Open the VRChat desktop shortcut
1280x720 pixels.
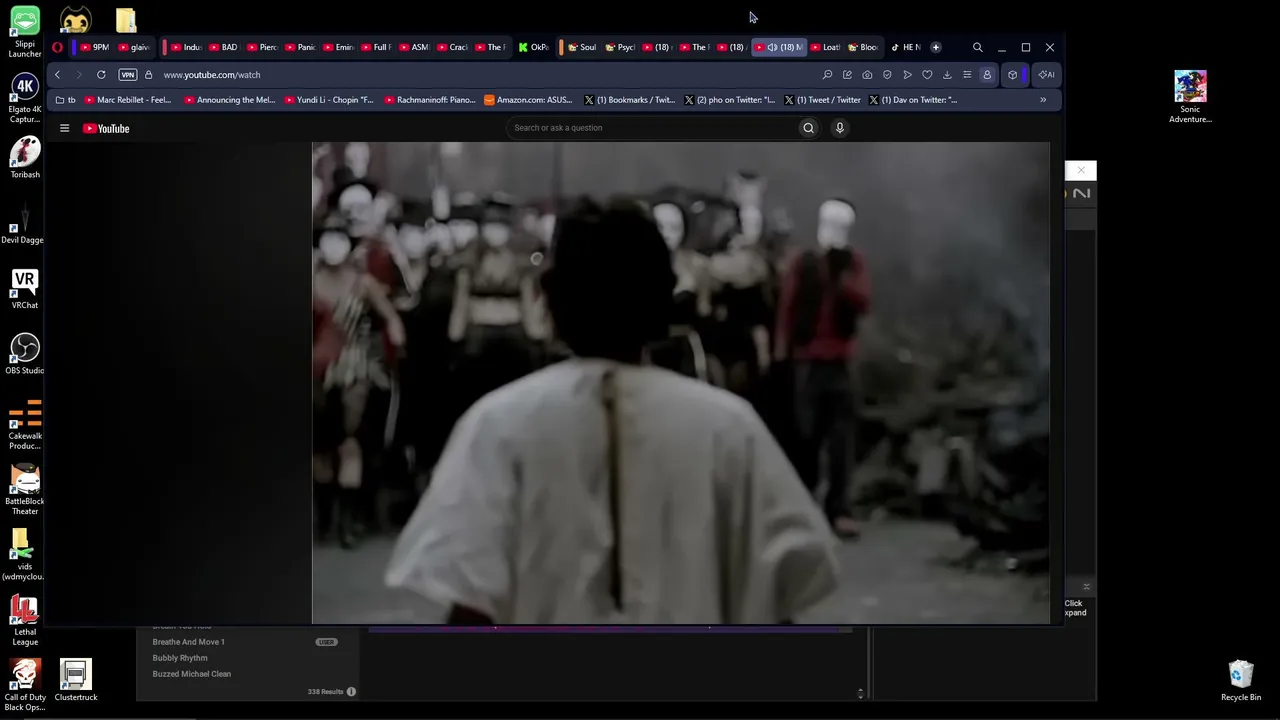[x=25, y=289]
